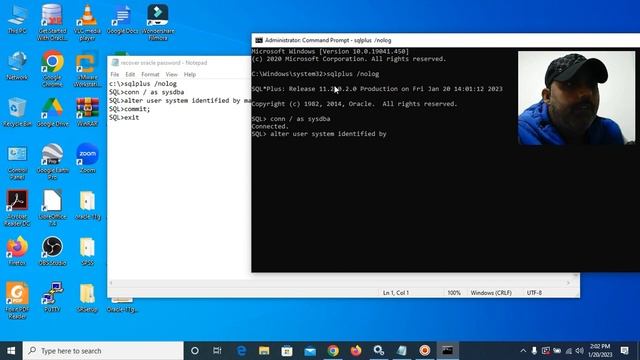Open the Format menu in Notepad
The width and height of the screenshot is (640, 360).
pyautogui.click(x=150, y=74)
